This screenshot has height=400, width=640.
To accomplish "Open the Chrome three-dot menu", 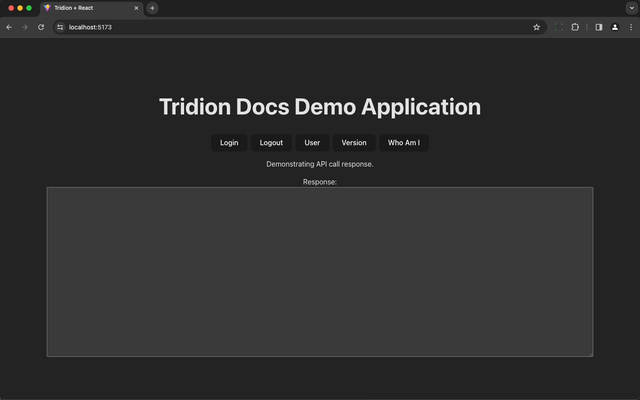I will pyautogui.click(x=631, y=27).
